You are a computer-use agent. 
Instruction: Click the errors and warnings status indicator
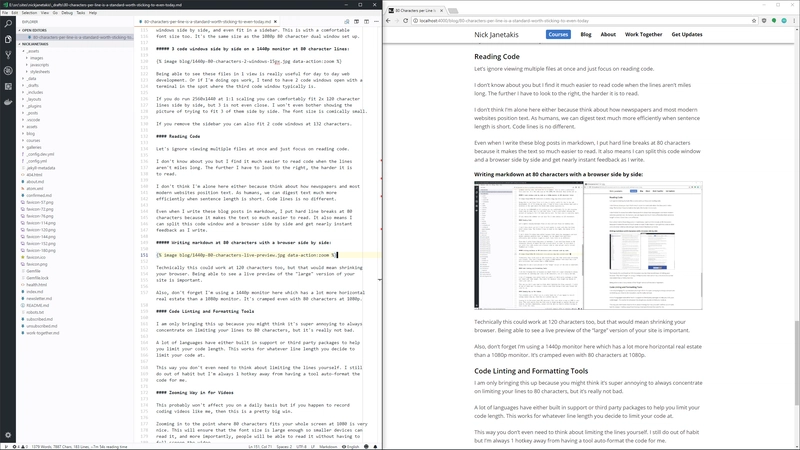point(20,446)
